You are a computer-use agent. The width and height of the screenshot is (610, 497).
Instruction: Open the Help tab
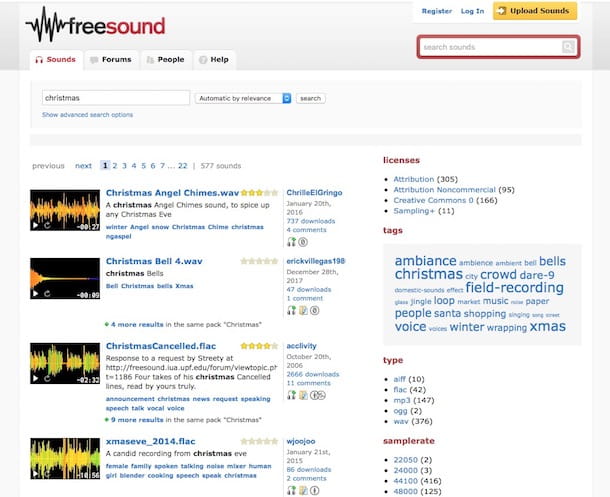click(213, 60)
